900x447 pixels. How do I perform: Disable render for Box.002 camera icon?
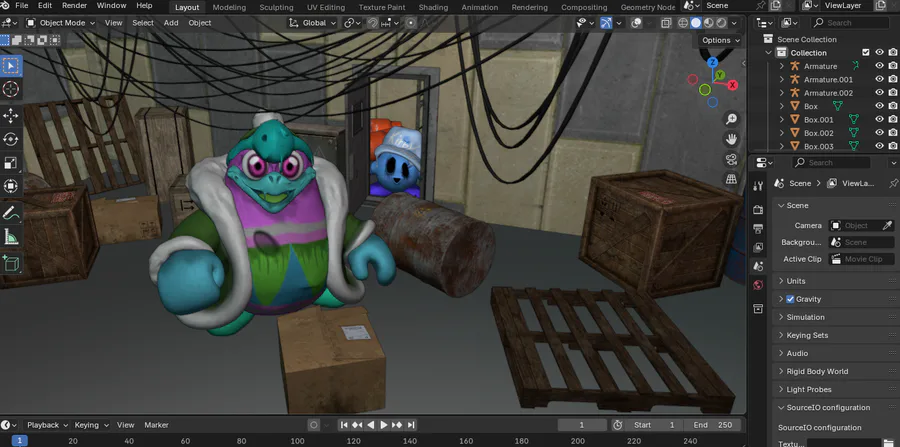pyautogui.click(x=893, y=133)
